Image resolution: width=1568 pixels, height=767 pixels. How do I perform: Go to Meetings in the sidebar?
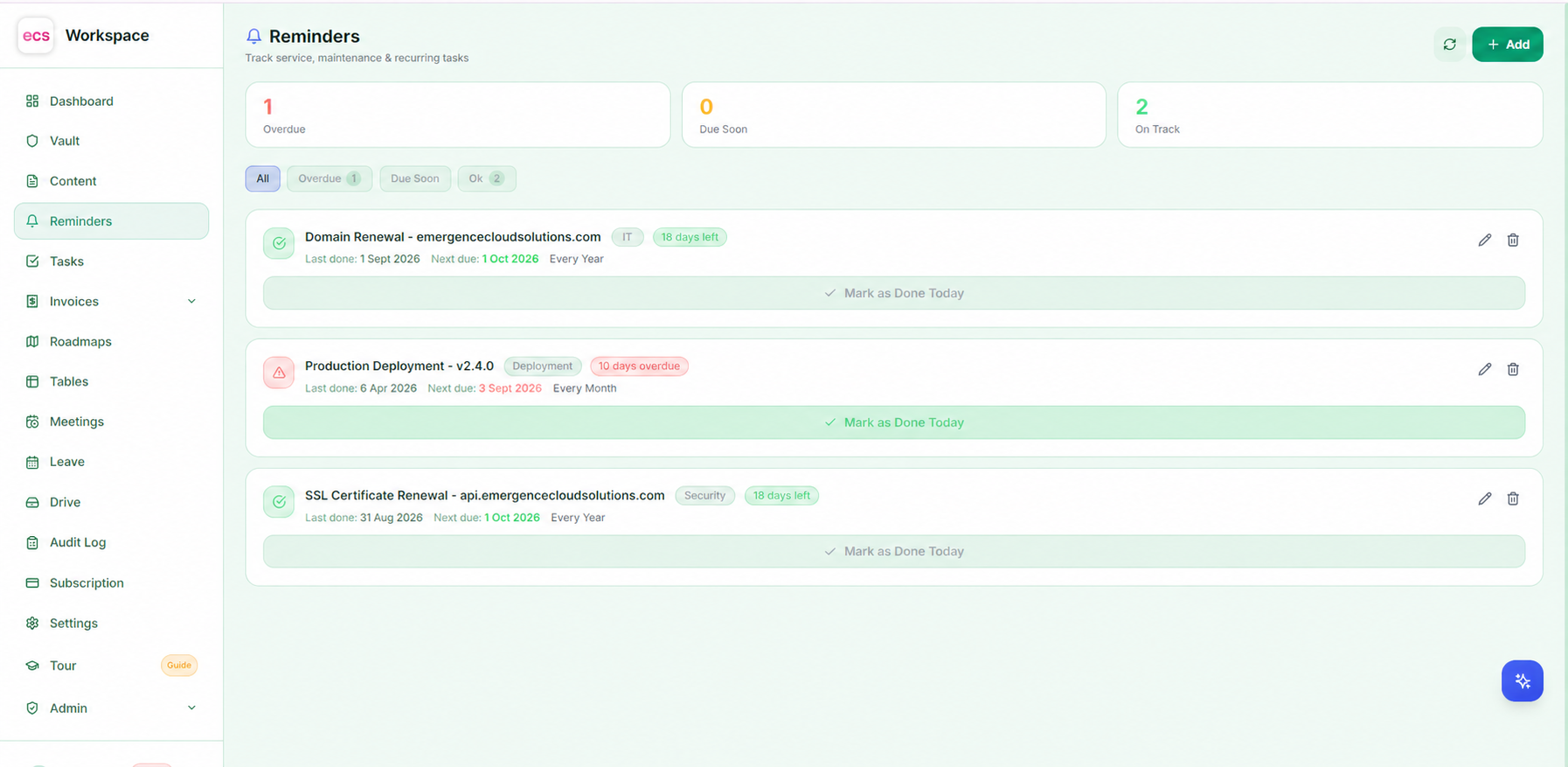tap(111, 422)
